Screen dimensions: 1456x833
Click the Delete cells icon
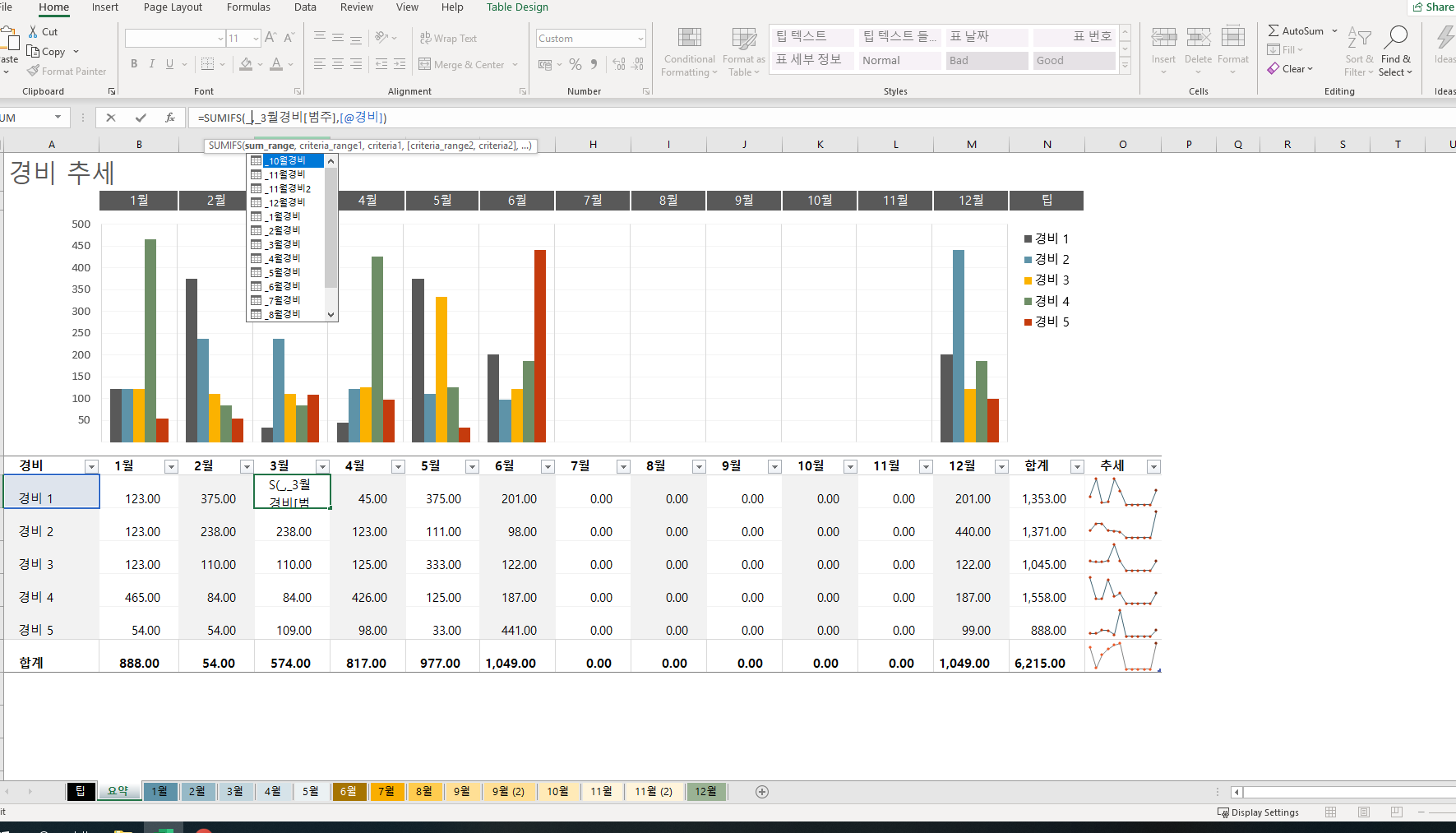click(x=1199, y=38)
